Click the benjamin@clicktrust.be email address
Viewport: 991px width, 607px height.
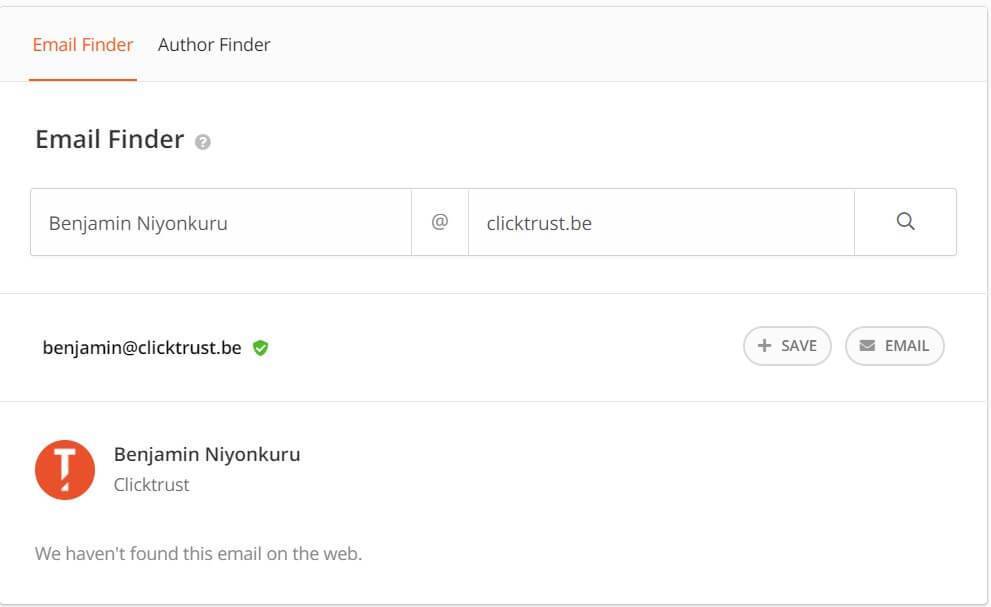(x=142, y=348)
